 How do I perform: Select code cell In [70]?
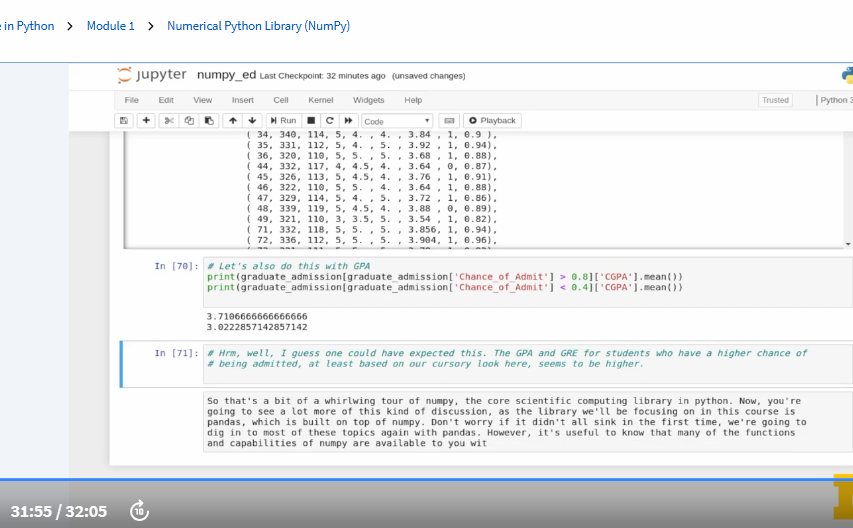528,282
